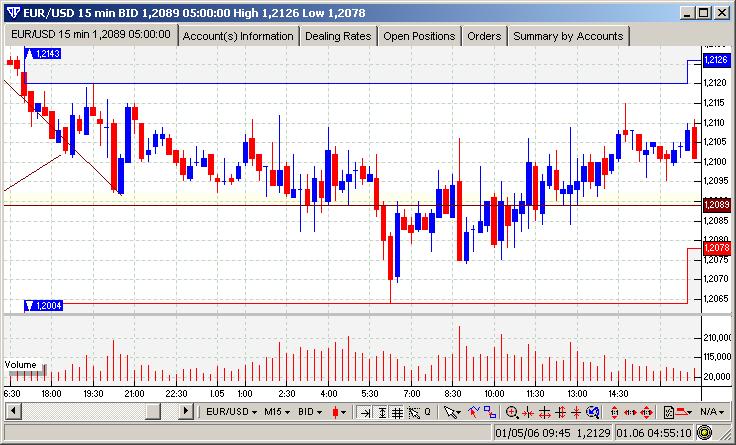Click the zoom-in magnifier icon
The image size is (736, 445).
(512, 412)
